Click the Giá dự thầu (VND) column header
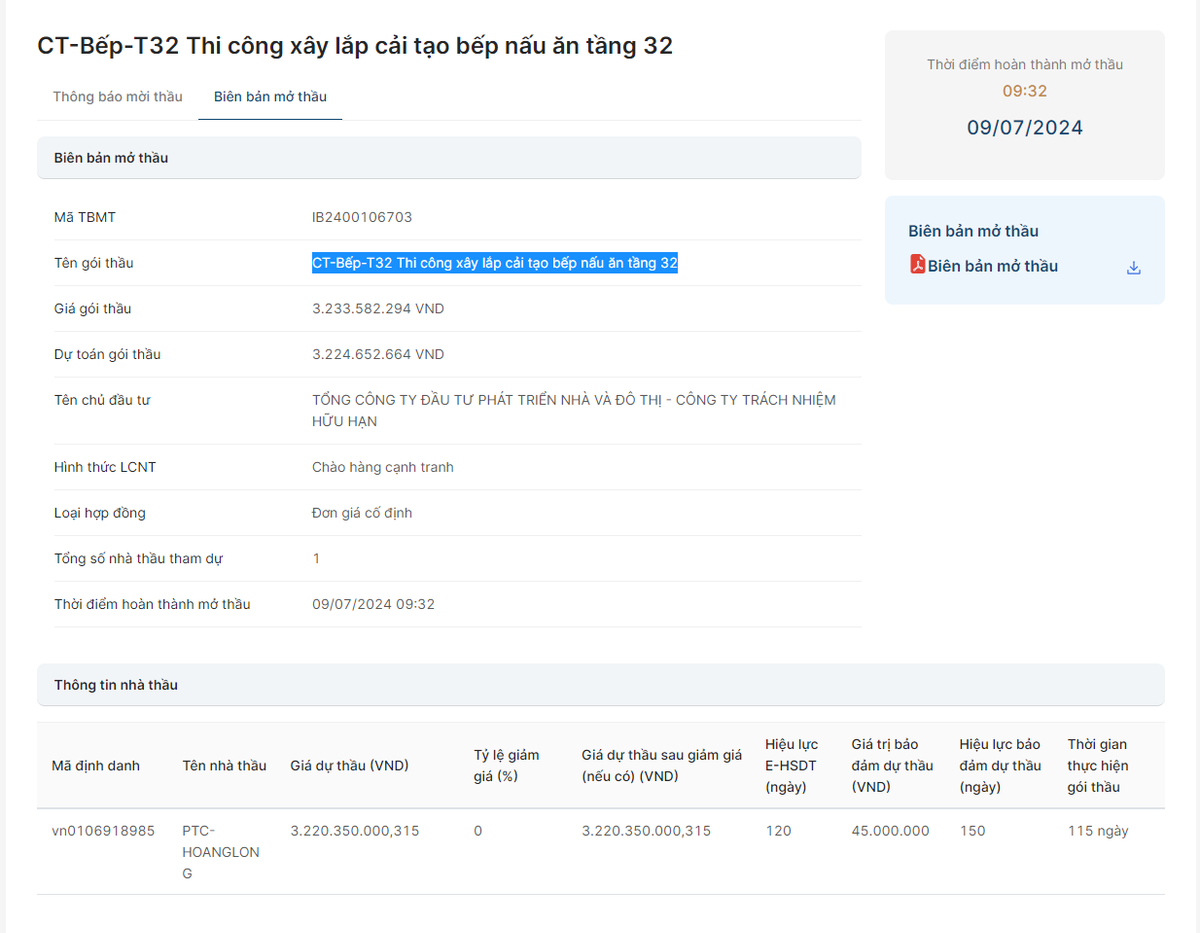Screen dimensions: 1200x933 [349, 766]
